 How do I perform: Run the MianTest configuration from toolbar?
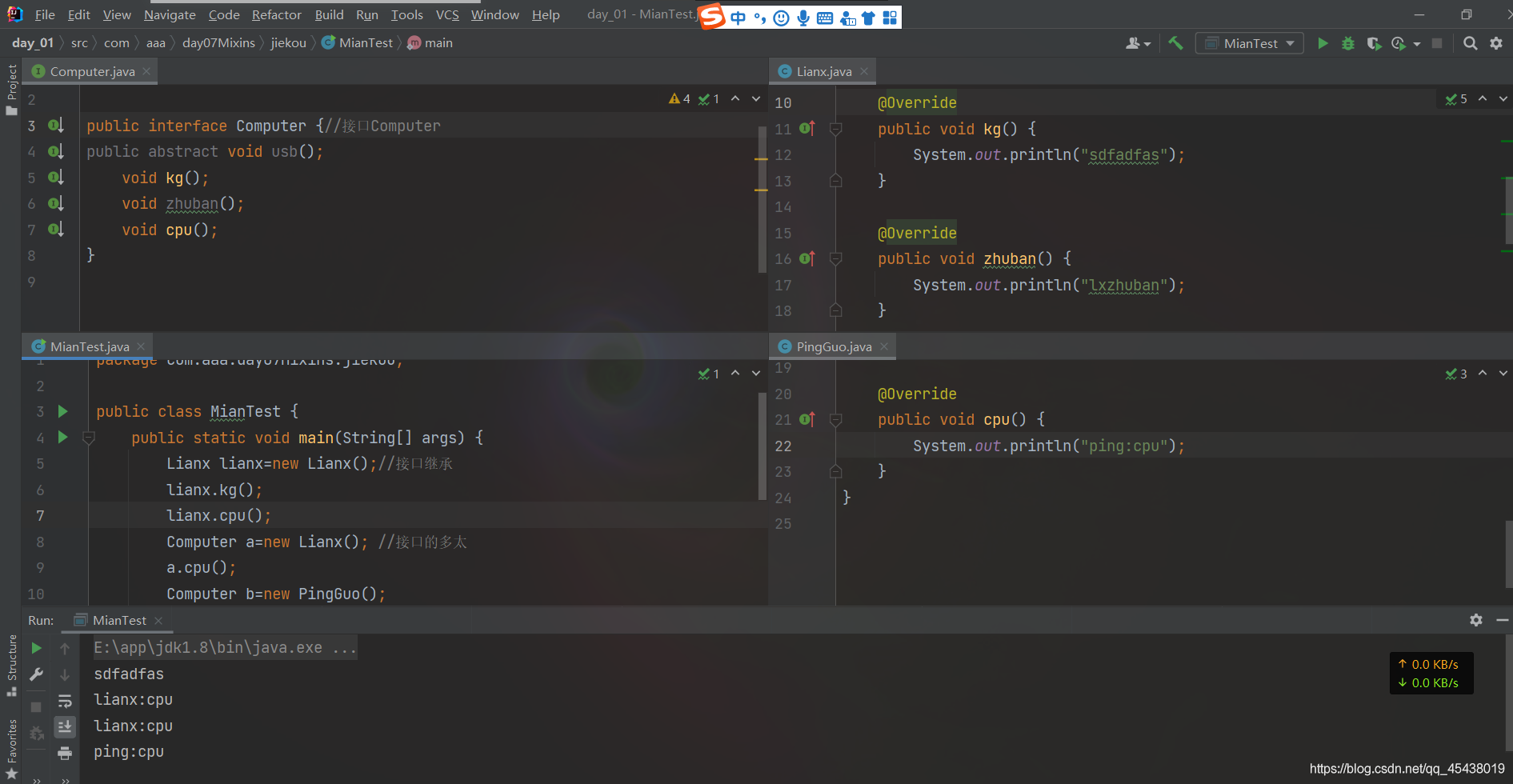point(1323,43)
